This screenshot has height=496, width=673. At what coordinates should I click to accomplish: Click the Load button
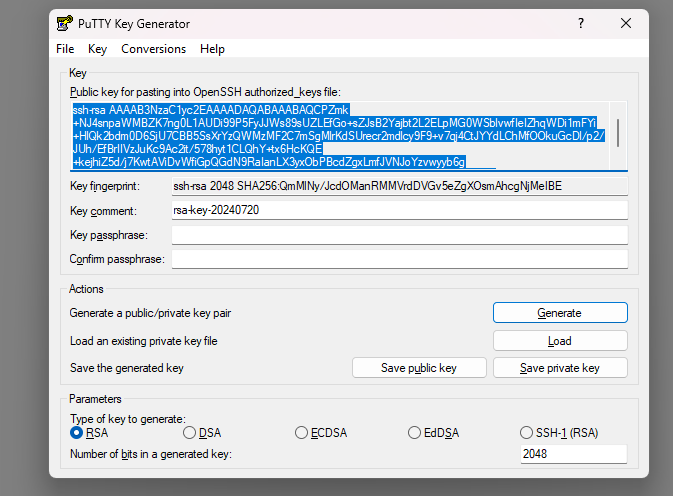[560, 341]
